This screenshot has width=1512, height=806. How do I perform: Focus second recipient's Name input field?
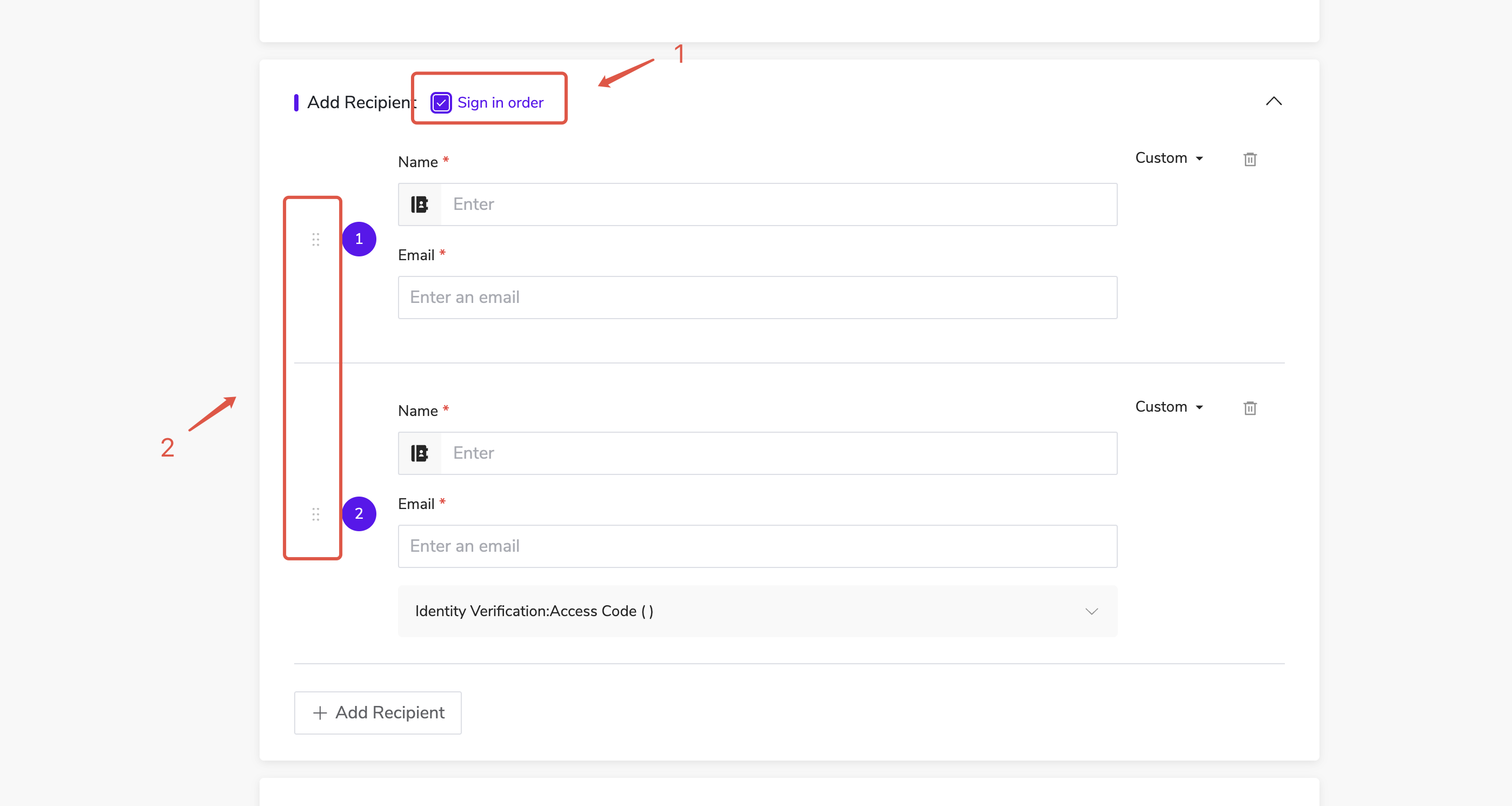tap(778, 453)
